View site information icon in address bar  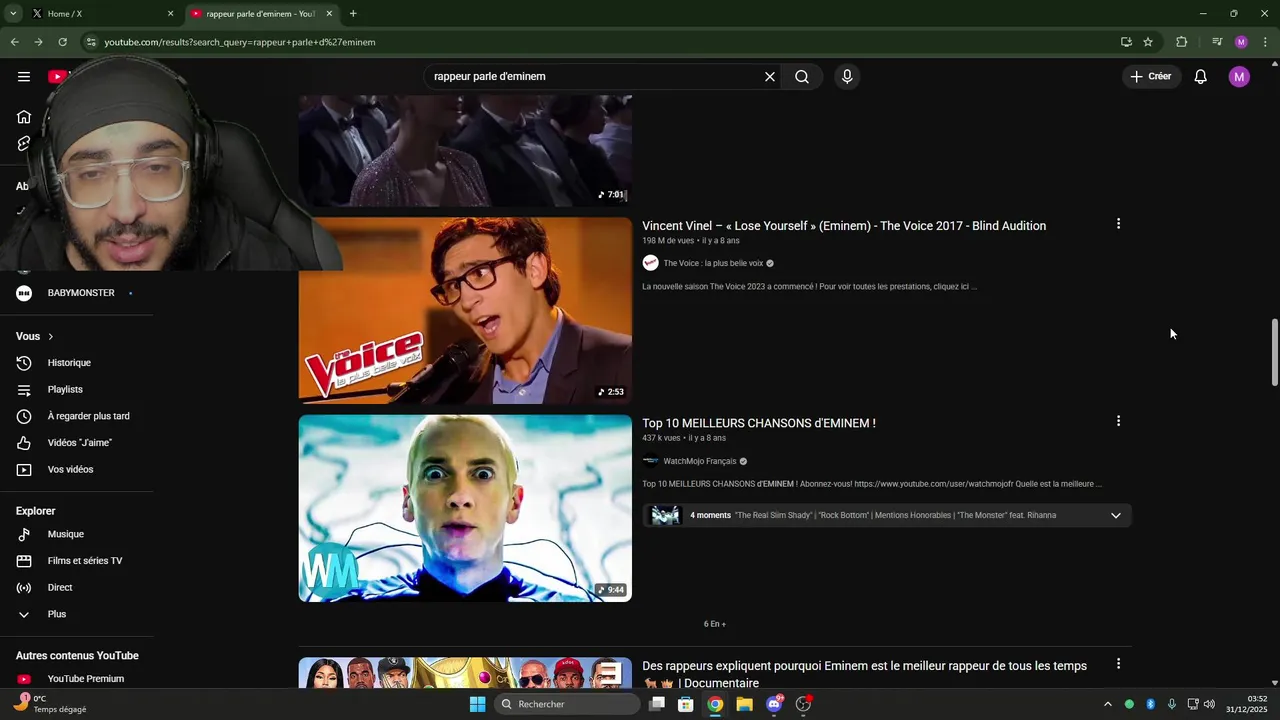coord(90,42)
